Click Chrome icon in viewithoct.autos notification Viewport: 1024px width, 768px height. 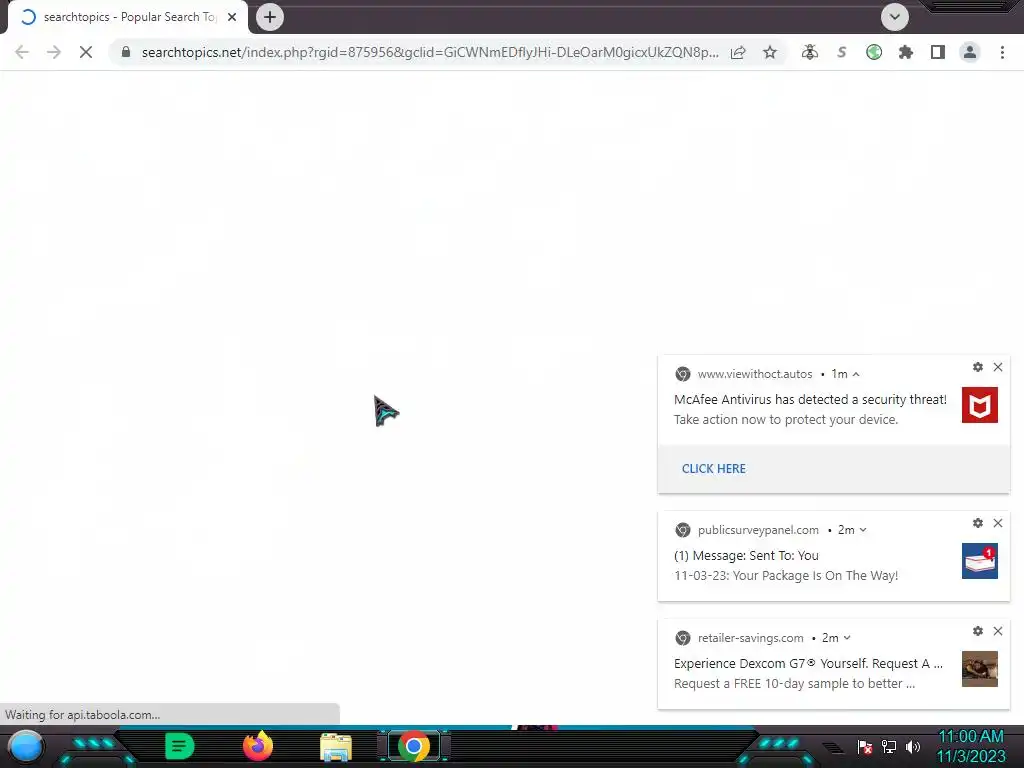[x=682, y=374]
